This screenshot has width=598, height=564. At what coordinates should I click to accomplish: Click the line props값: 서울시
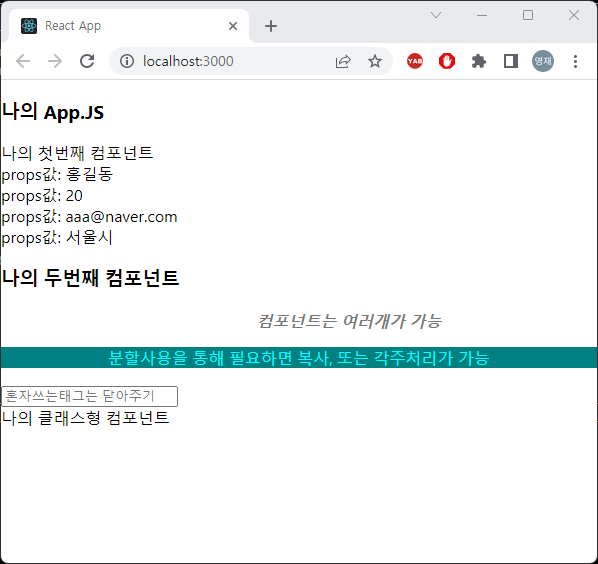[x=57, y=238]
